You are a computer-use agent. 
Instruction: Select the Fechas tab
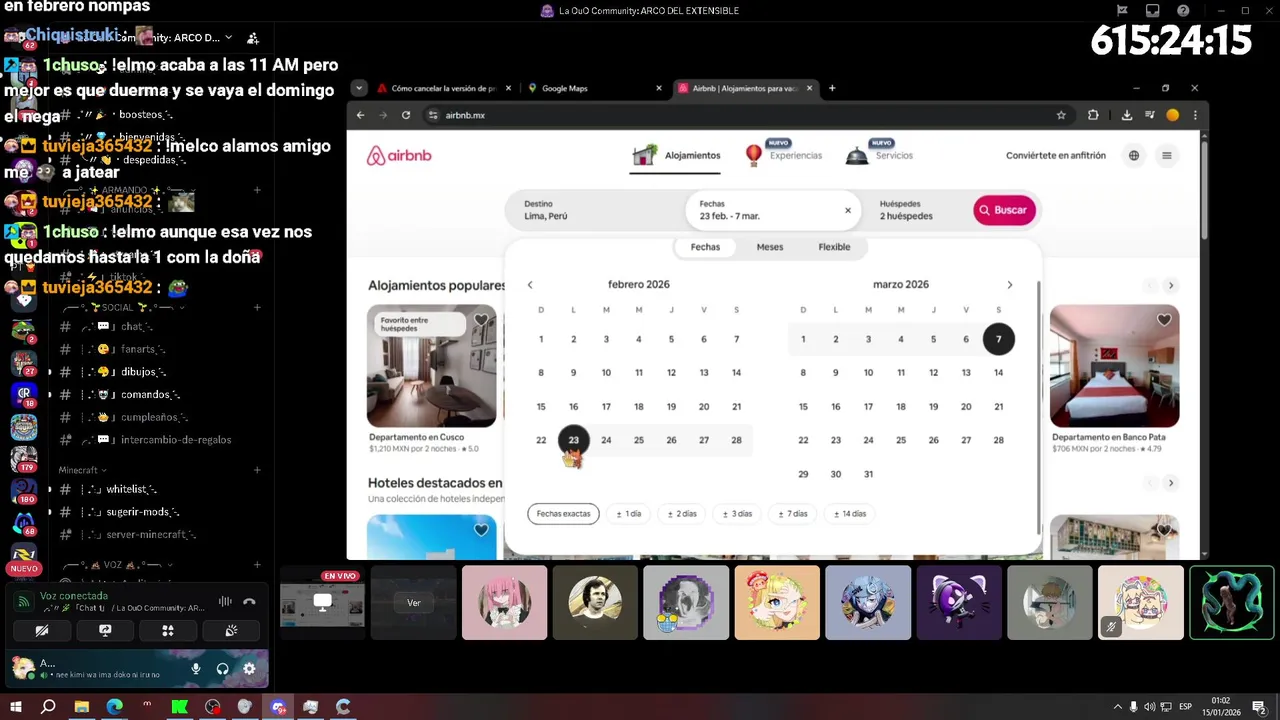(x=705, y=247)
